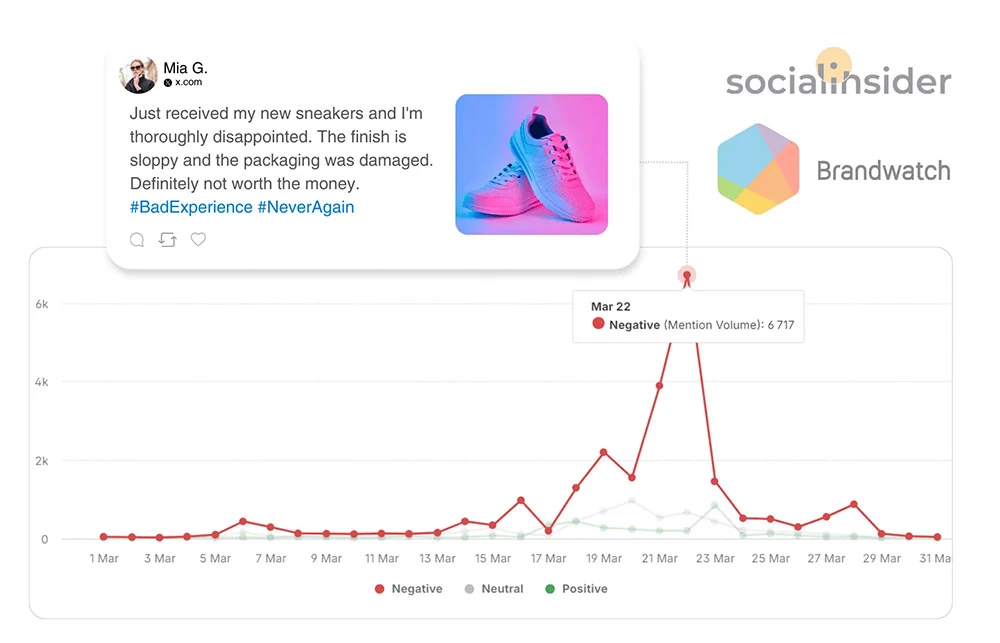
Task: Click Mia G.'s profile avatar
Action: (138, 75)
